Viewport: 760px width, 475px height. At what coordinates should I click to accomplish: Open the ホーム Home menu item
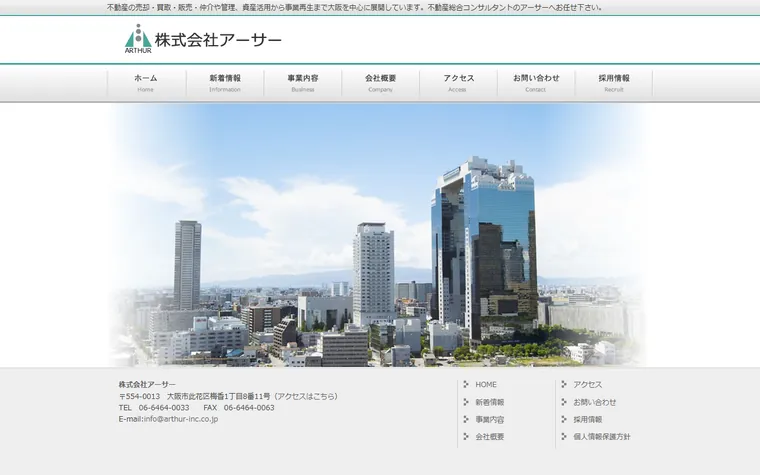pos(145,83)
